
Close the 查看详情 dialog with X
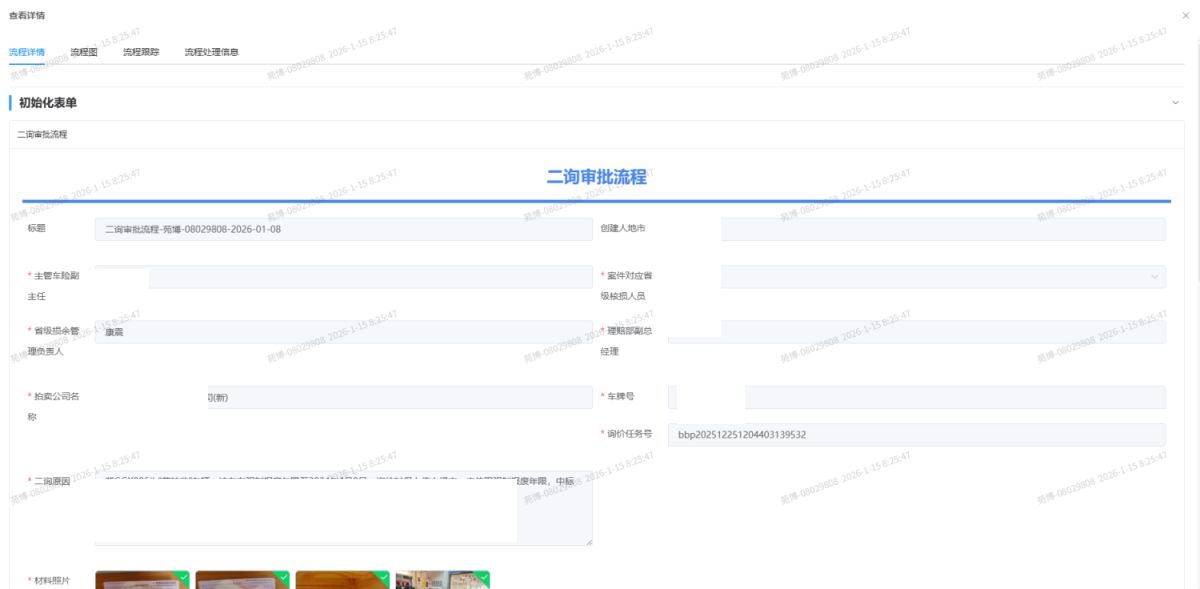(x=1185, y=15)
